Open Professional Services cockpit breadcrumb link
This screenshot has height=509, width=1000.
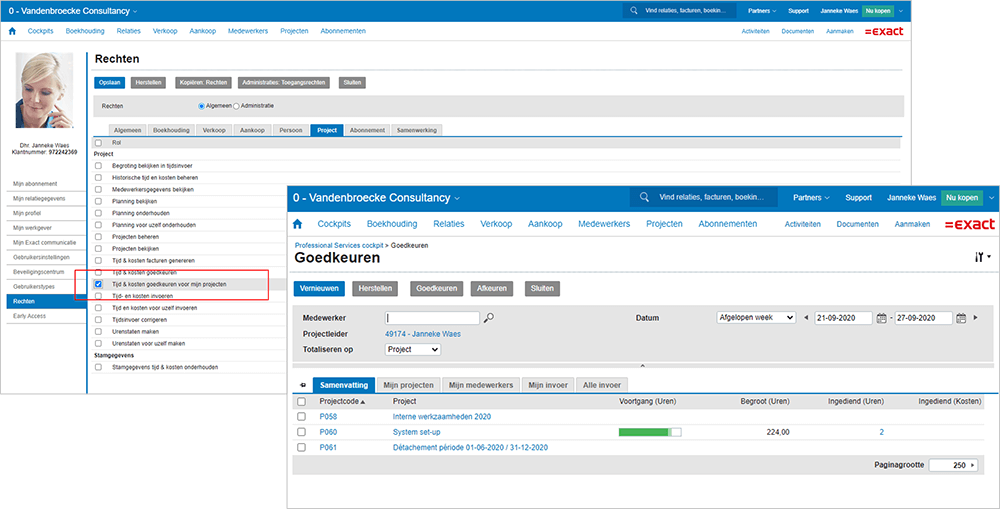tap(339, 245)
